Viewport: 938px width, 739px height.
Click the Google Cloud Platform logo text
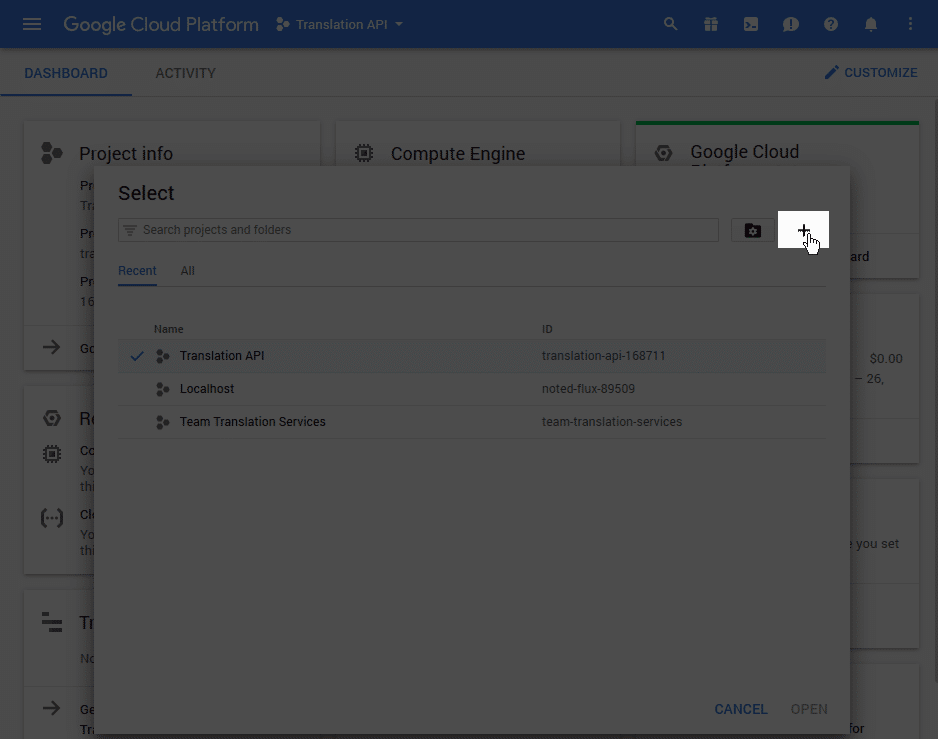[x=161, y=24]
